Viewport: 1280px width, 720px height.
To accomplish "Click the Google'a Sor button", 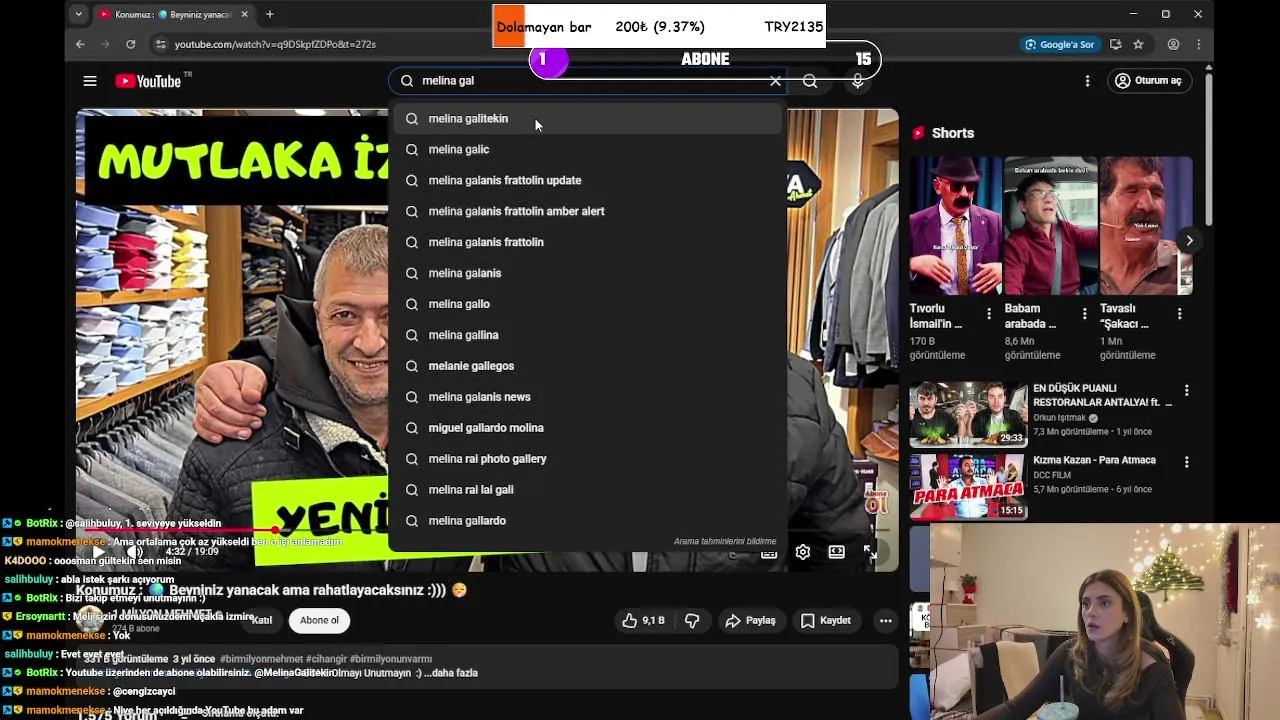I will tap(1060, 44).
